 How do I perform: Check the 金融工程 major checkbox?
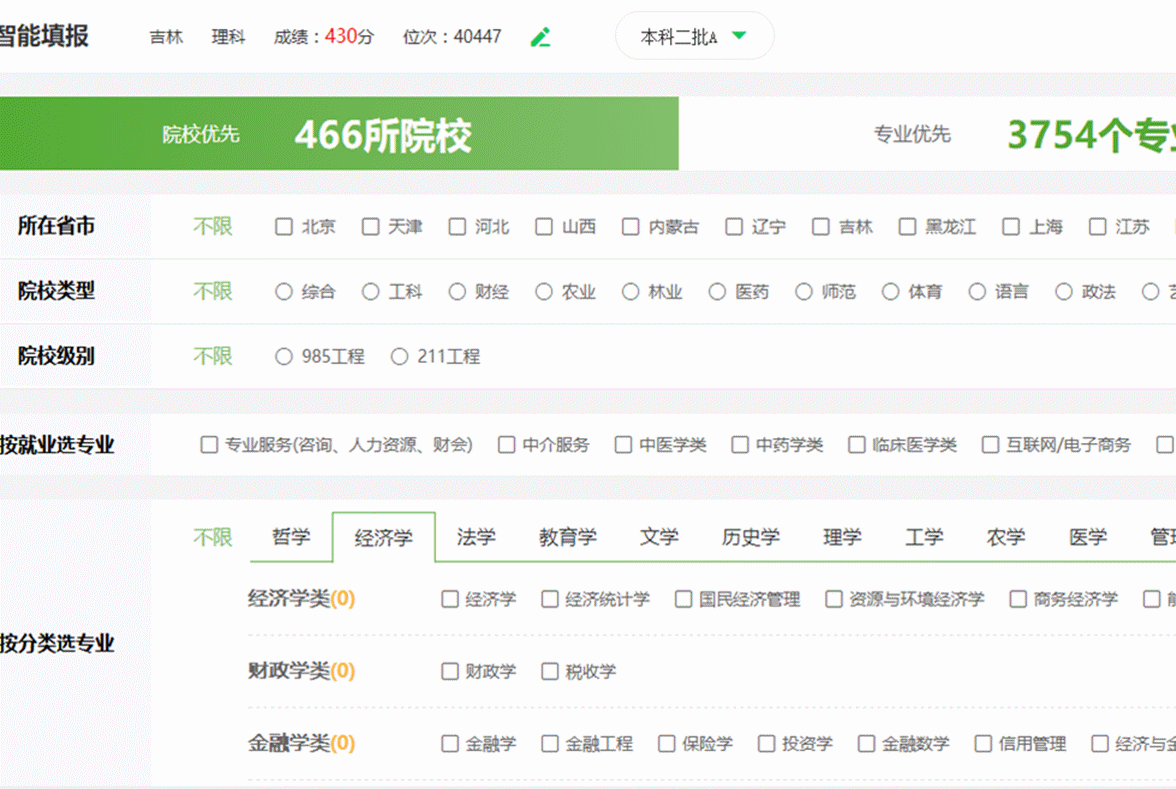tap(550, 743)
